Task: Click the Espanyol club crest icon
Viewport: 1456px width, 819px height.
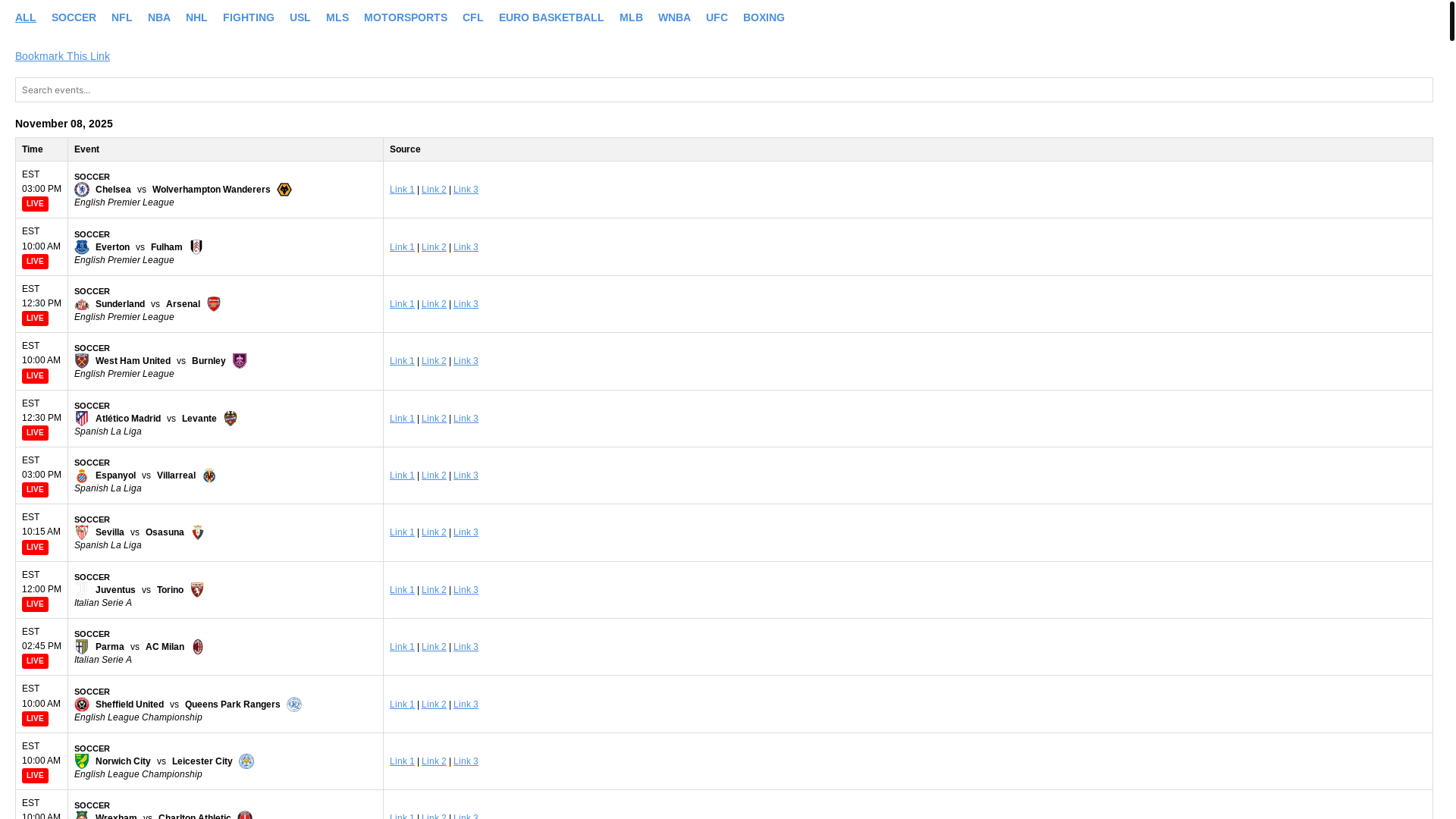Action: click(82, 475)
